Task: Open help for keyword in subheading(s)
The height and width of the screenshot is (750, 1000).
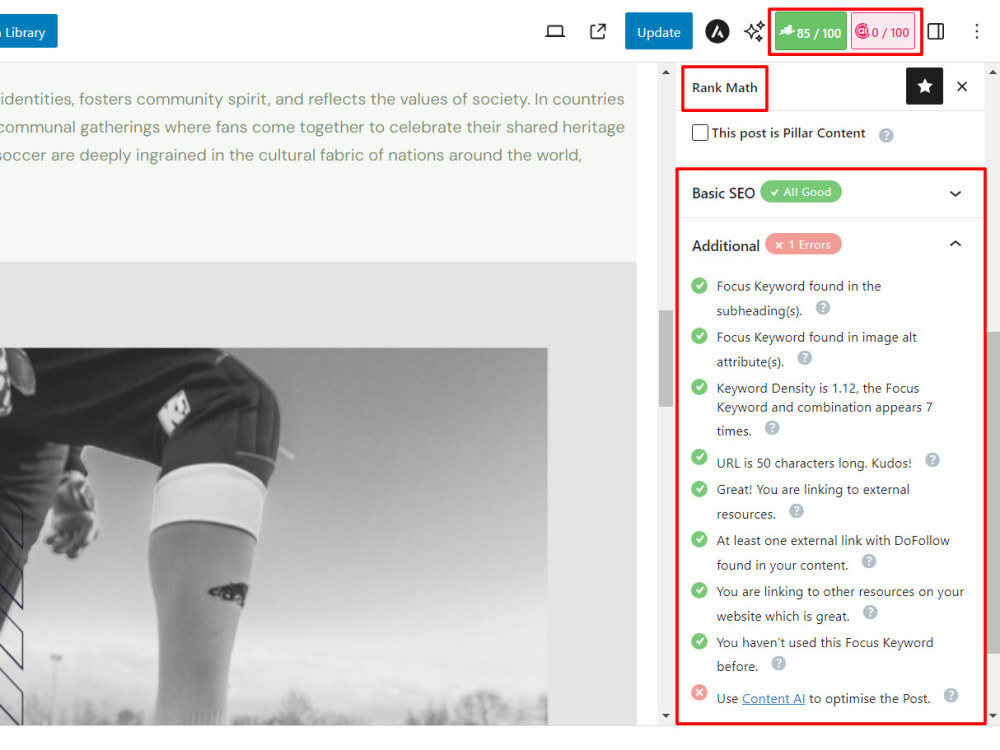Action: point(823,308)
